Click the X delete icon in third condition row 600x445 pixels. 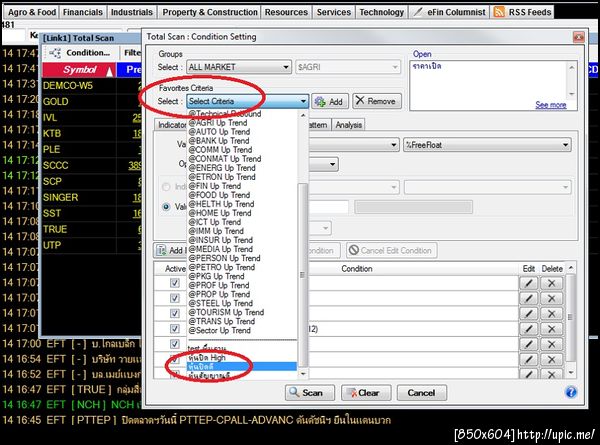[551, 314]
